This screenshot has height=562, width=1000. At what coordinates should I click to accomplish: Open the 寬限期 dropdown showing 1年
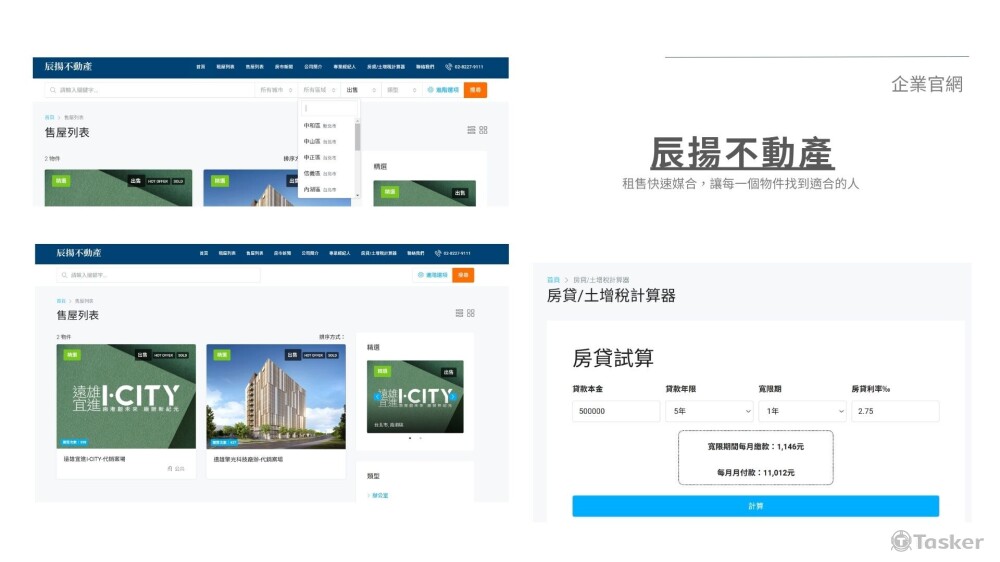pyautogui.click(x=801, y=411)
